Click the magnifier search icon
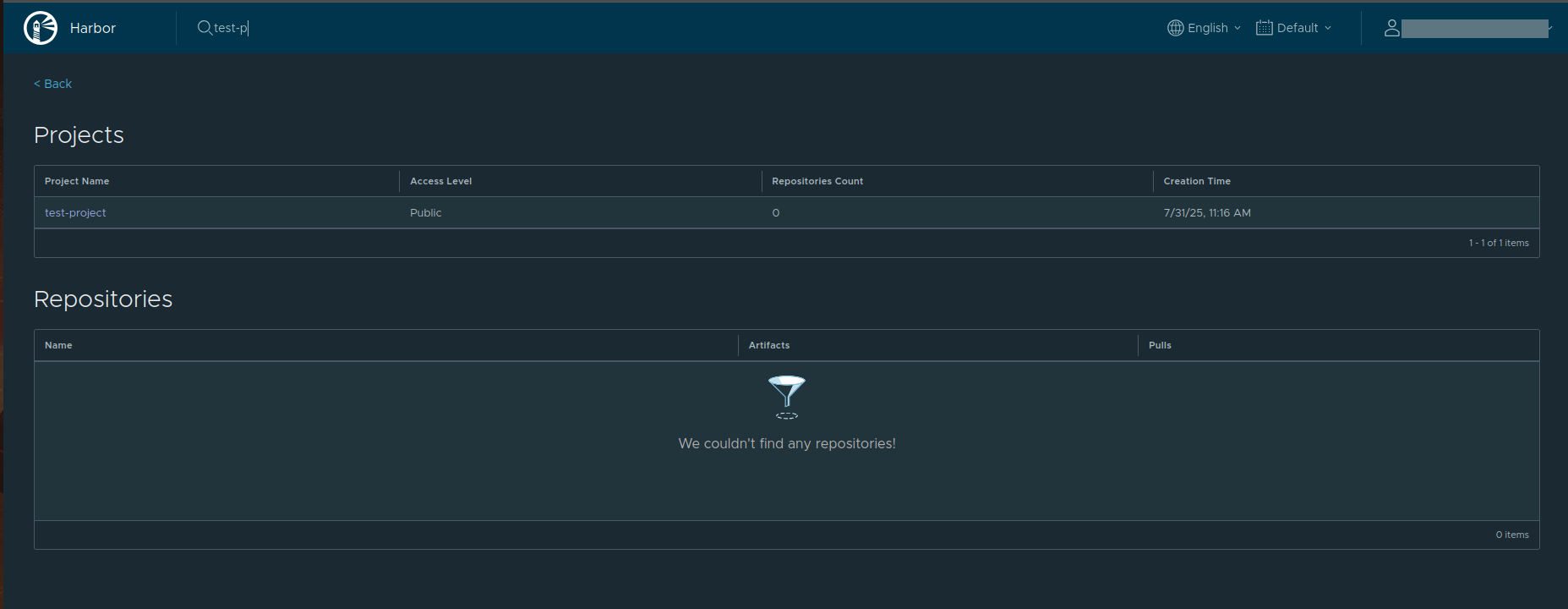This screenshot has height=609, width=1568. [205, 28]
